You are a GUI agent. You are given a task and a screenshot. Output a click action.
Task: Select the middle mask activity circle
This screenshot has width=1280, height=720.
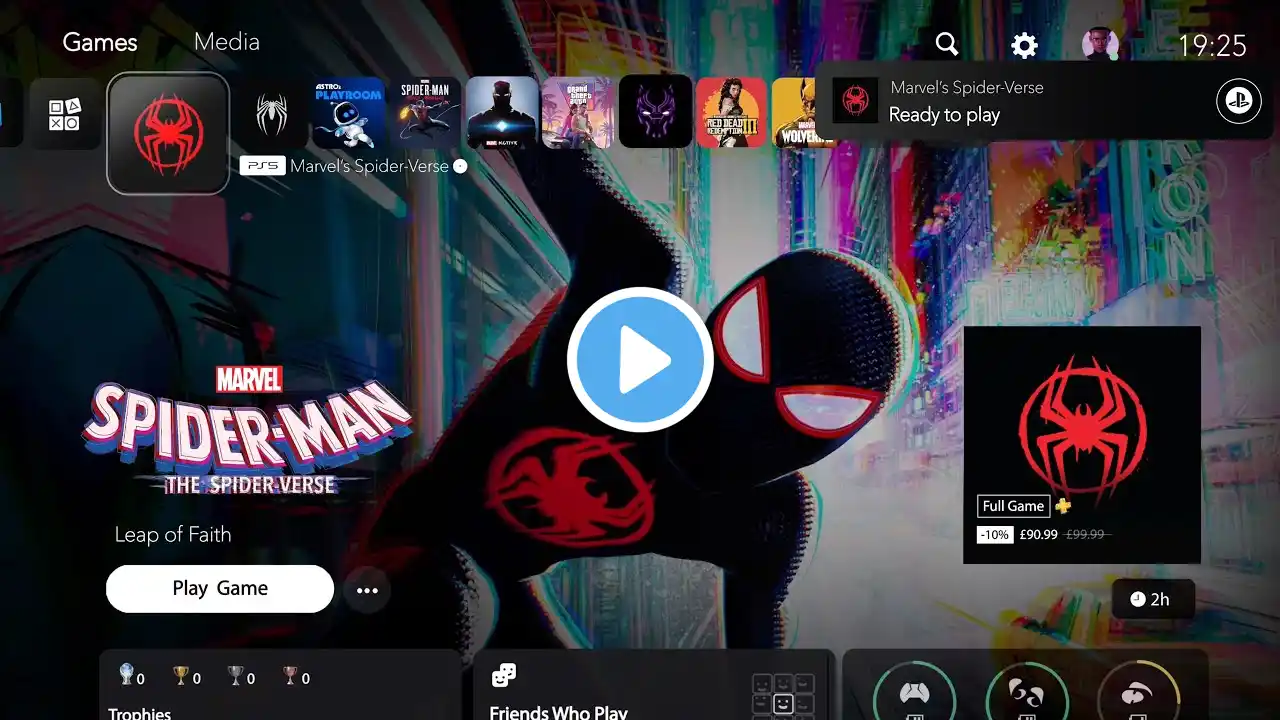point(1027,691)
